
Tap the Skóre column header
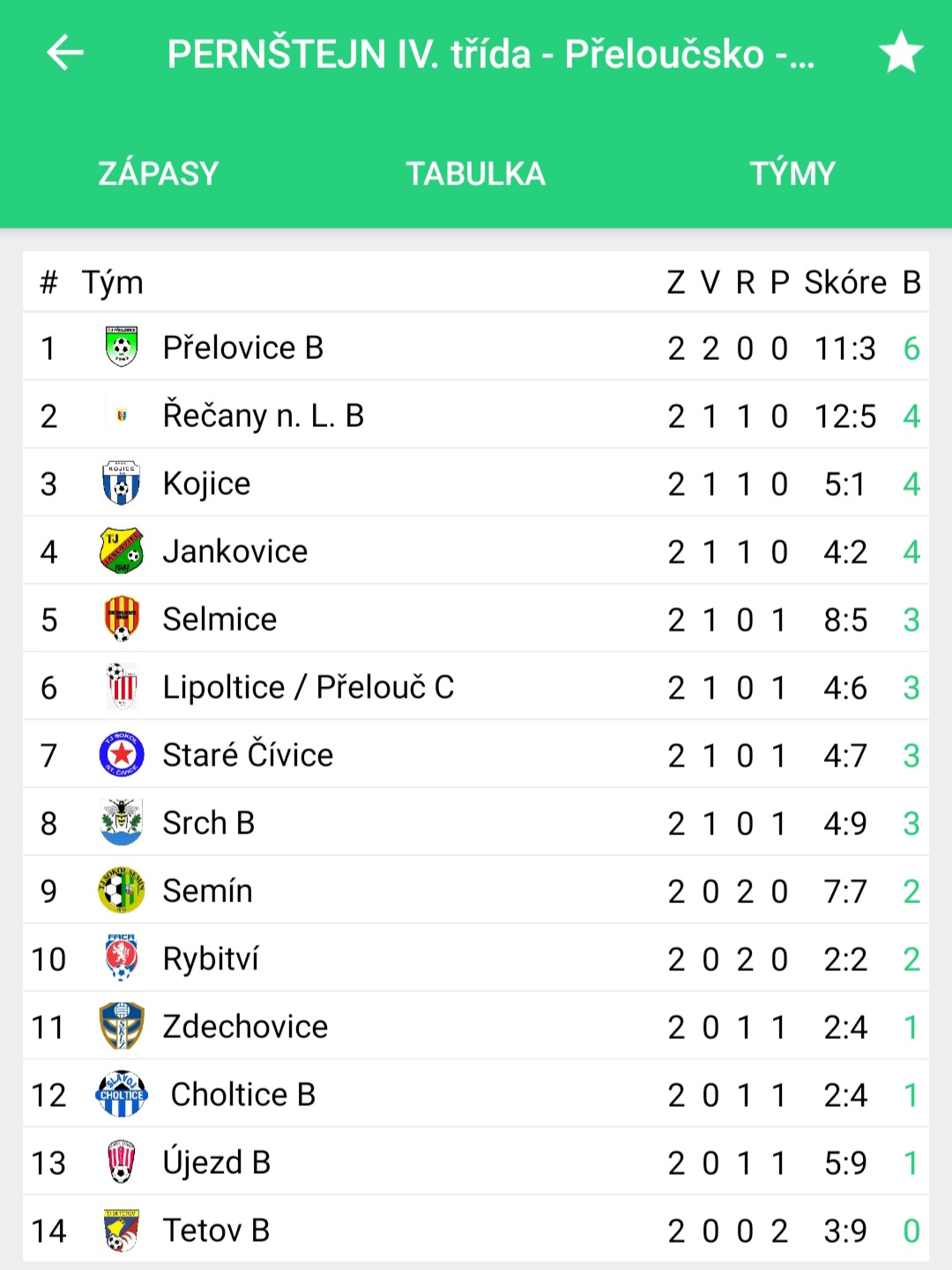tap(845, 282)
